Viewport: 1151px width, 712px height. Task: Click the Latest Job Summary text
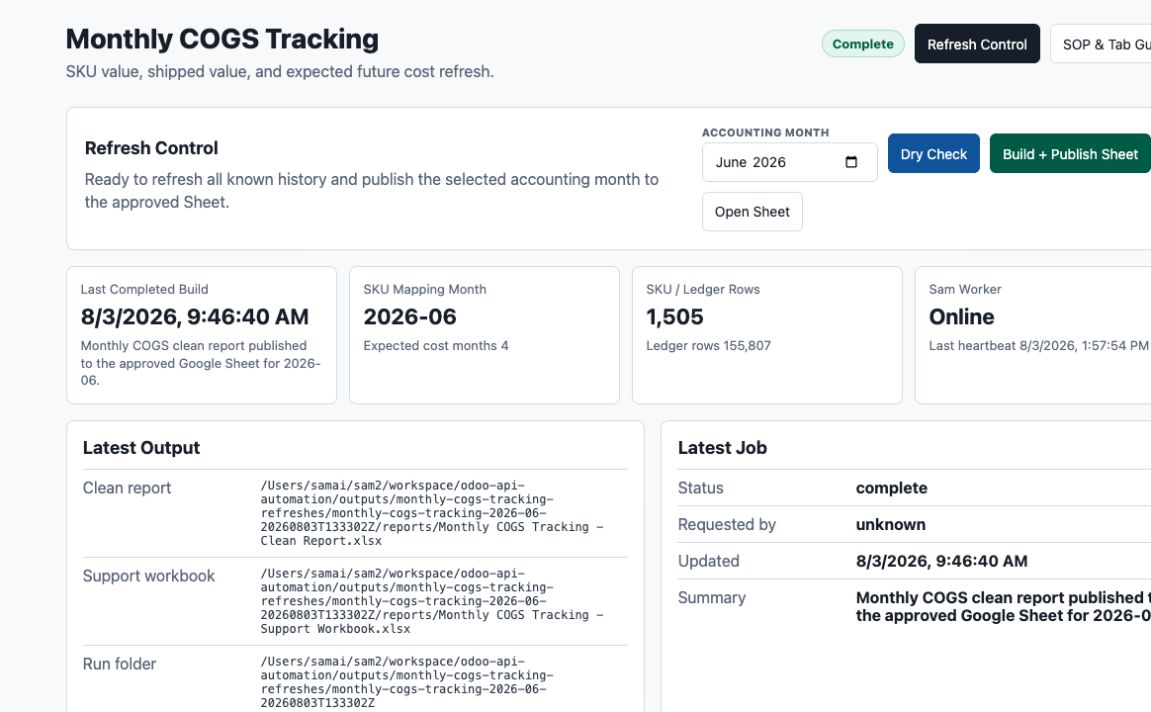(x=1003, y=607)
